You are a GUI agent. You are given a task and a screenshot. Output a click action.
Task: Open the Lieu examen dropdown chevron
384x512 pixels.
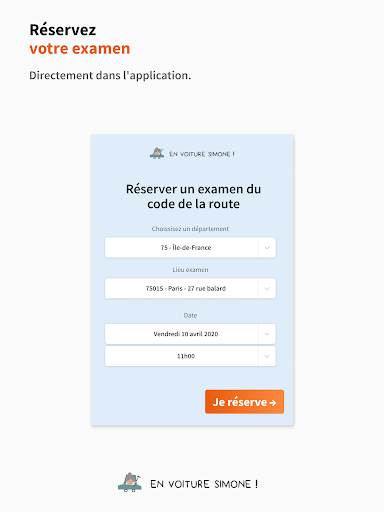click(267, 288)
